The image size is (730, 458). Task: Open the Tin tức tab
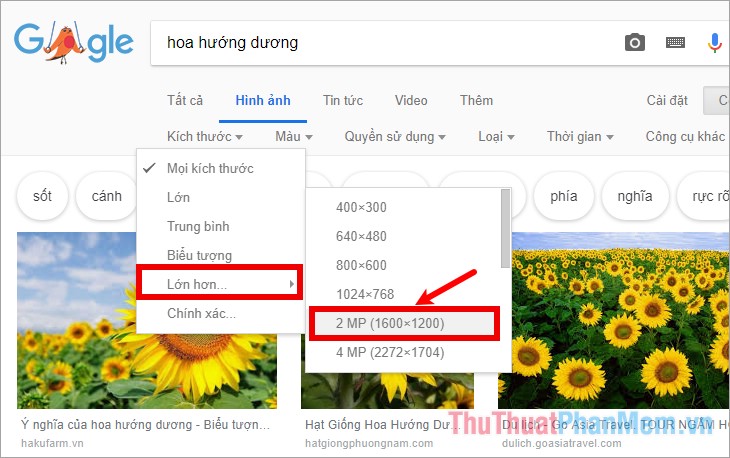[x=343, y=101]
